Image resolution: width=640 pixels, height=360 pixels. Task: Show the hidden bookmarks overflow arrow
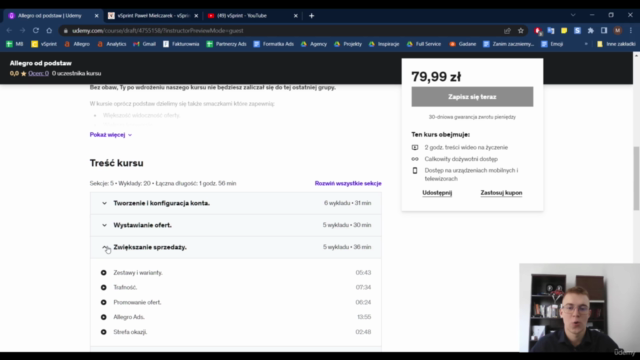pos(586,44)
